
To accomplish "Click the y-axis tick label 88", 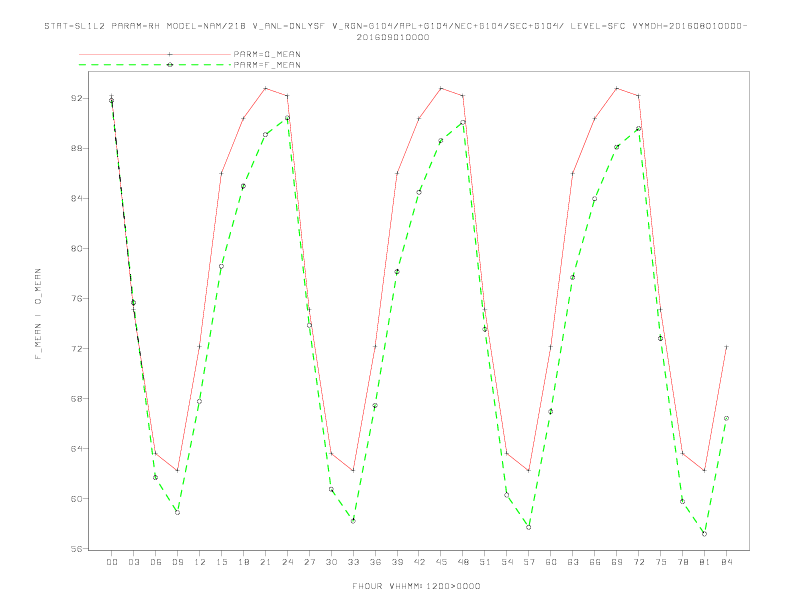I will pyautogui.click(x=77, y=148).
